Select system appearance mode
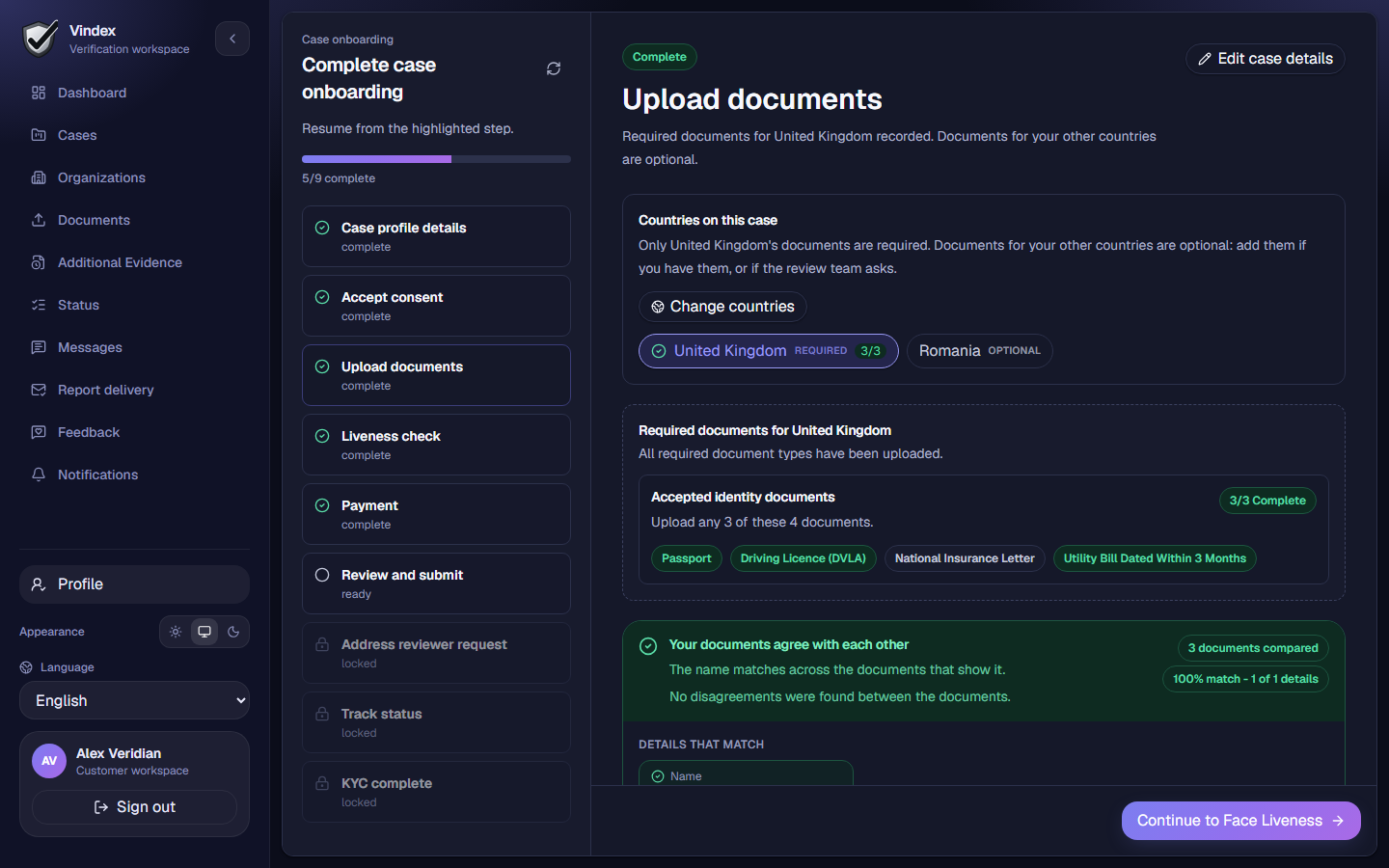Viewport: 1389px width, 868px height. [204, 632]
